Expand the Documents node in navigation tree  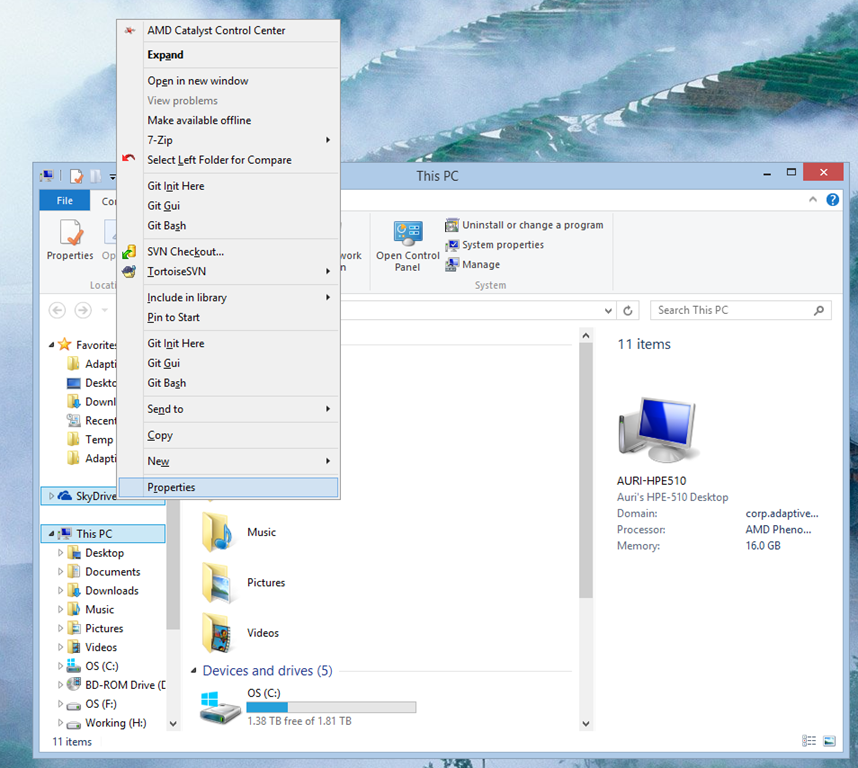[x=60, y=572]
